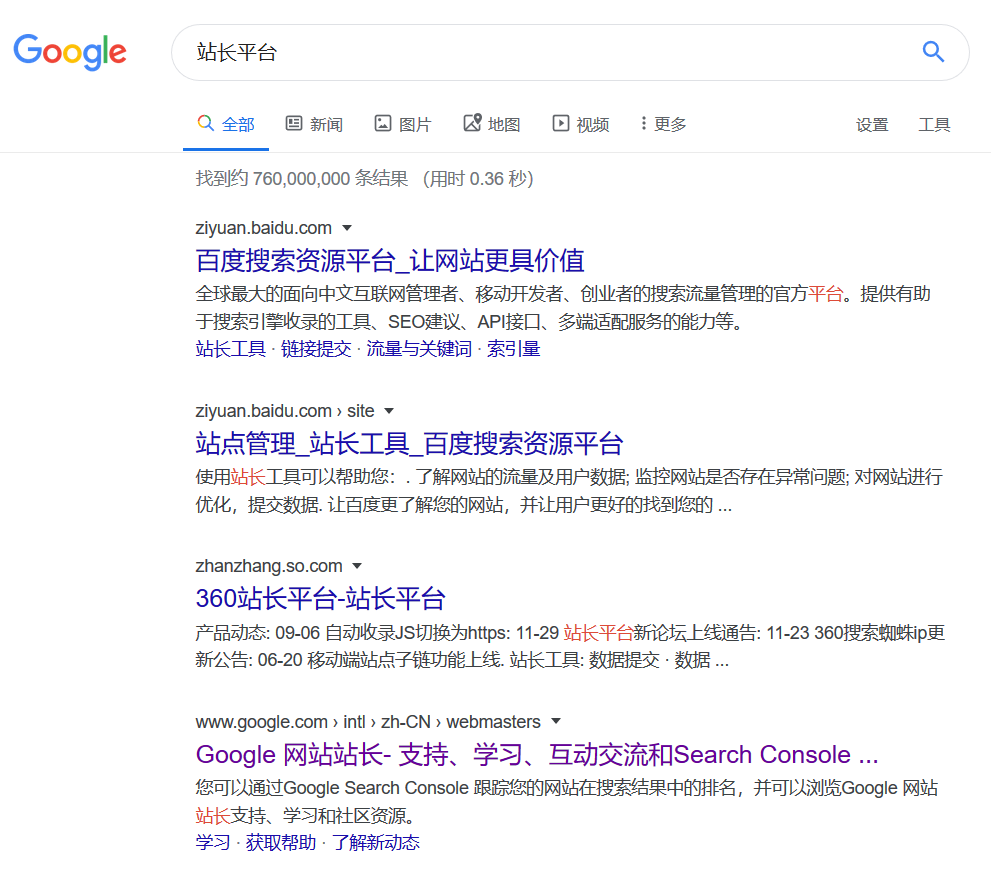Expand arrow next to www.google.com webmasters URL
This screenshot has height=877, width=991.
click(556, 721)
